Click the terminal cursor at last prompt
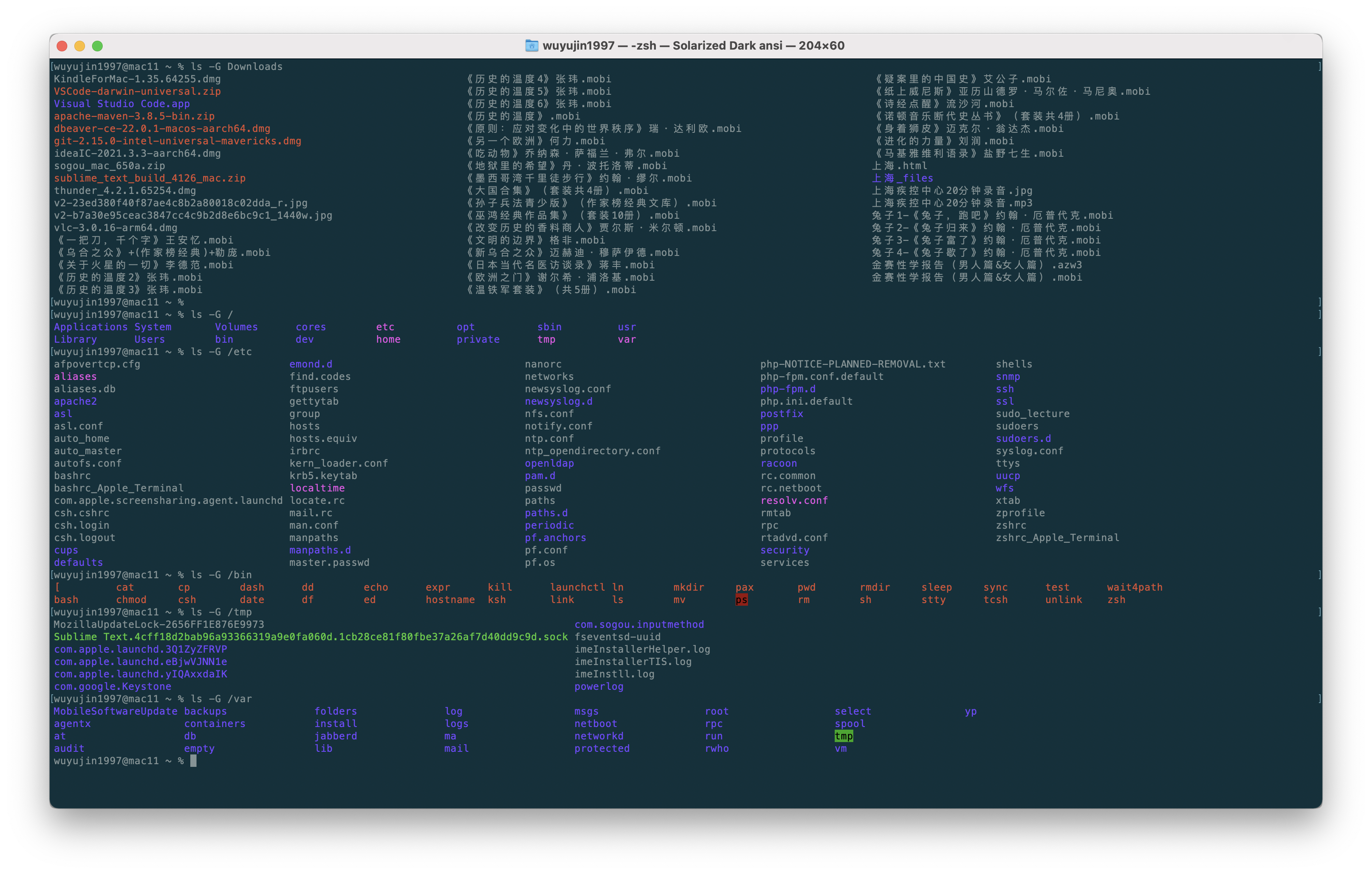Image resolution: width=1372 pixels, height=874 pixels. (193, 761)
